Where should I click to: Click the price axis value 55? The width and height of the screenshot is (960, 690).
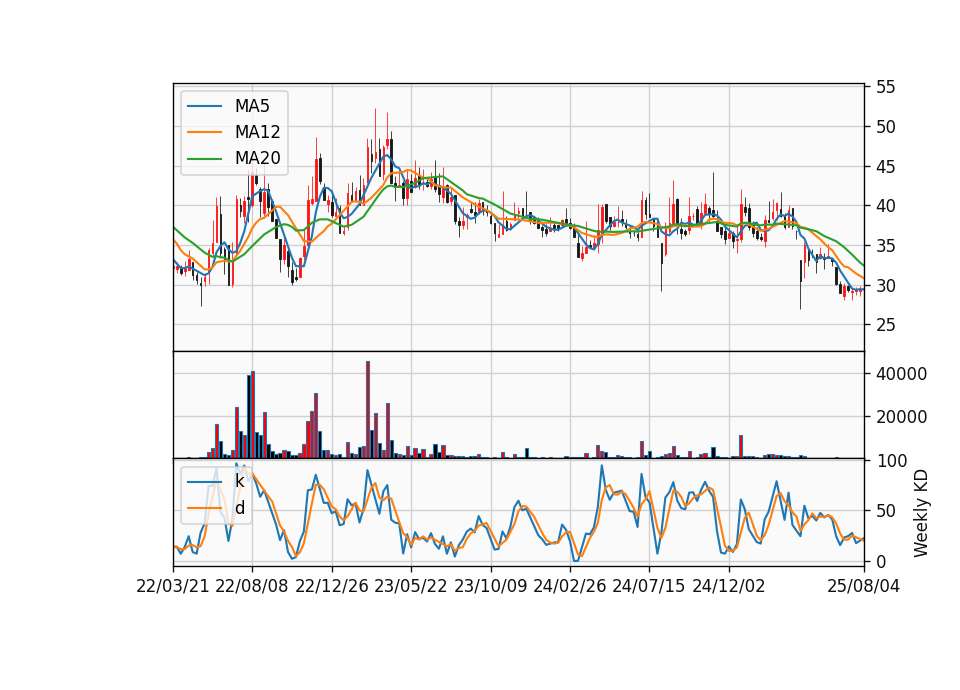885,87
